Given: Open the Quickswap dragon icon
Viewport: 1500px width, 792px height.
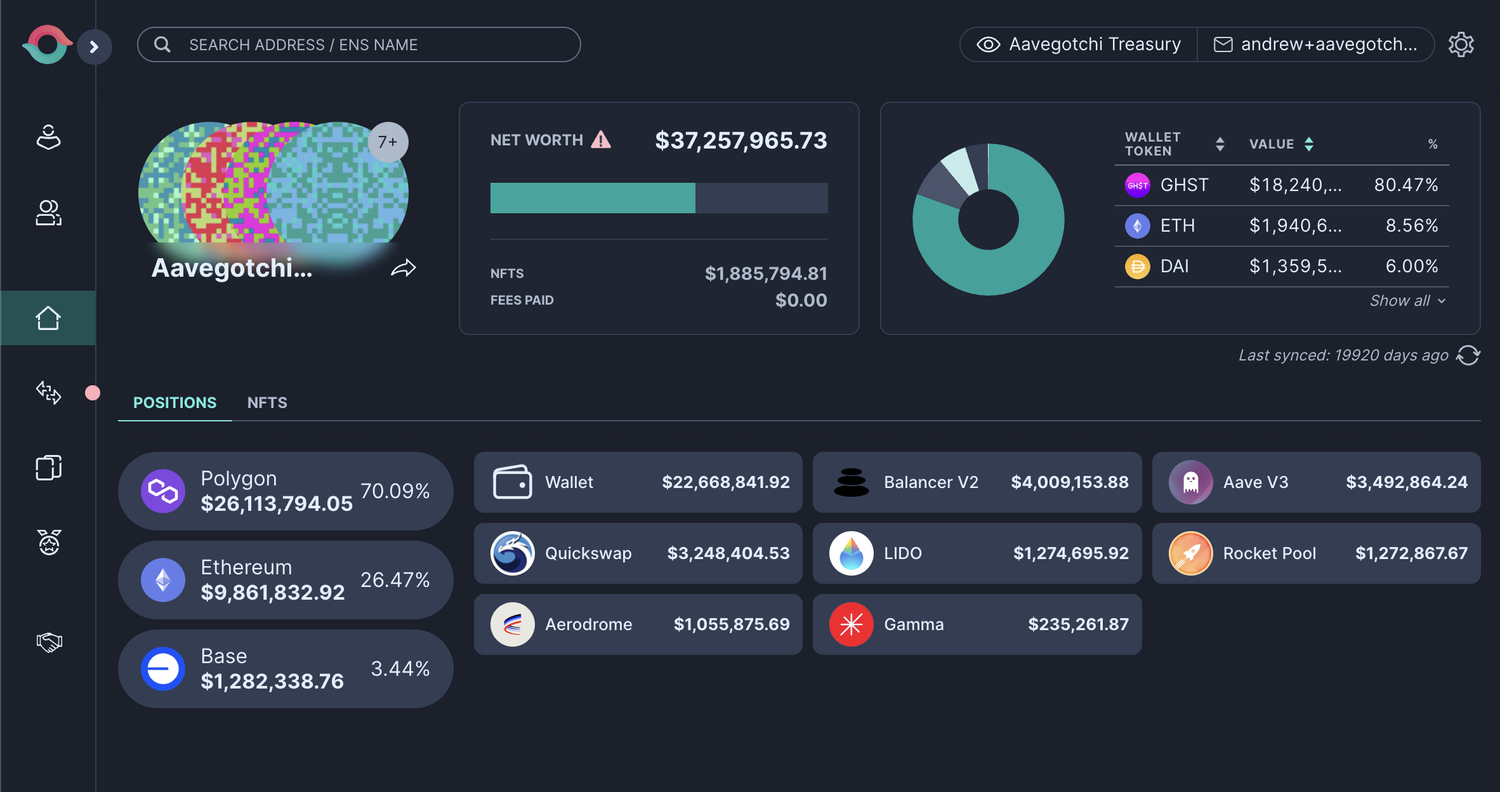Looking at the screenshot, I should coord(513,553).
